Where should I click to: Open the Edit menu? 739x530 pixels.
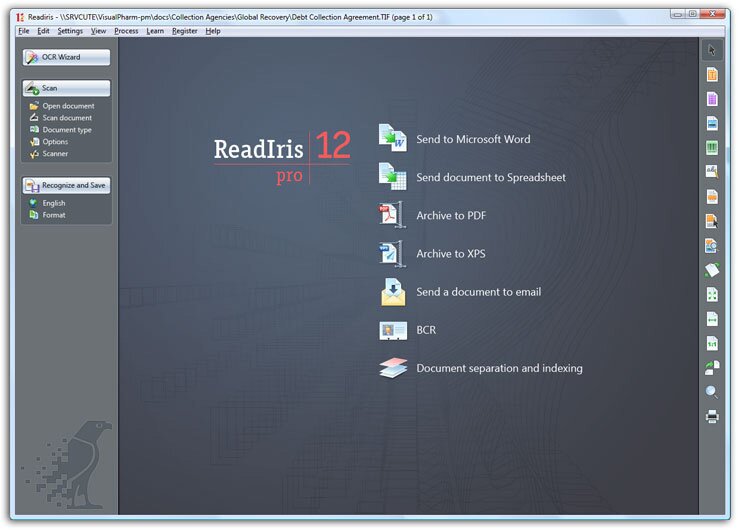click(x=43, y=31)
